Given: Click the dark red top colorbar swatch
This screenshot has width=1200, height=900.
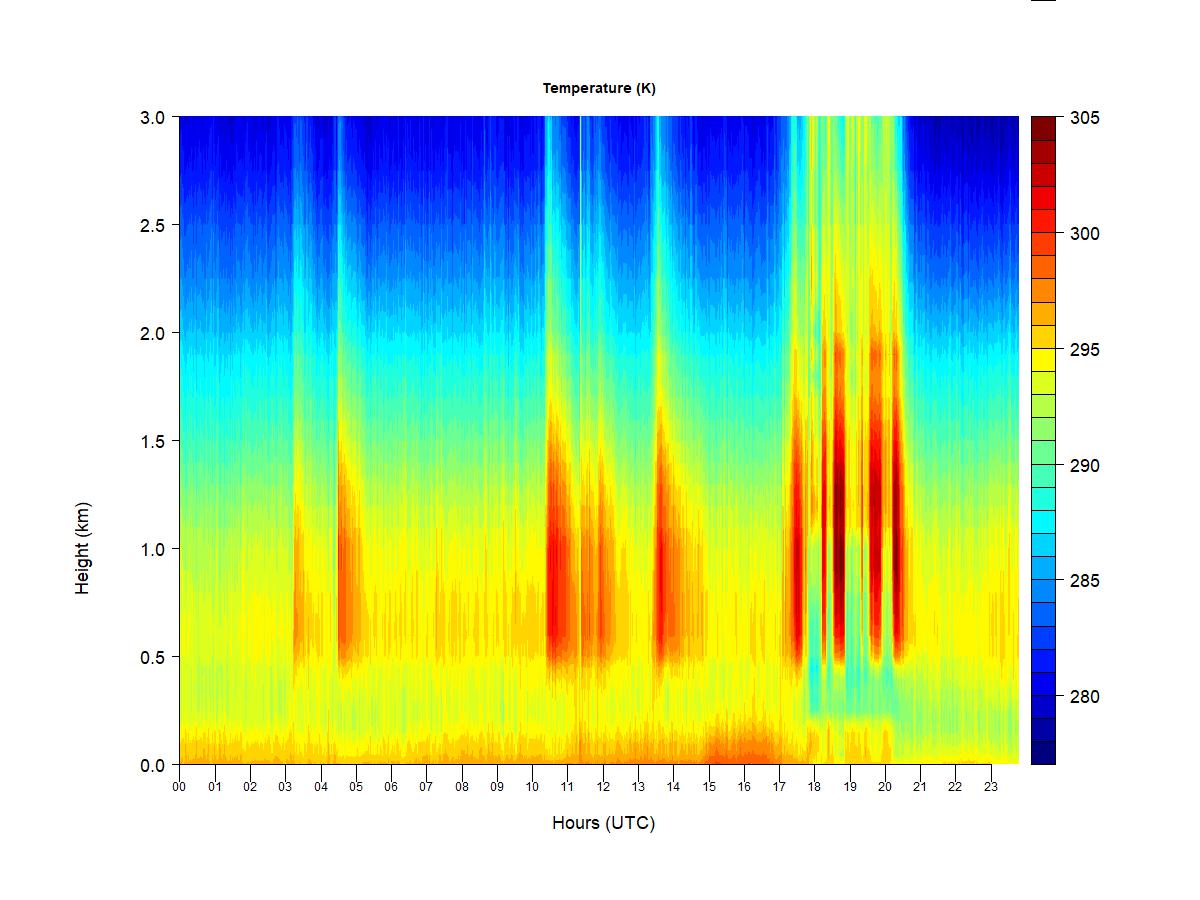Looking at the screenshot, I should pyautogui.click(x=1043, y=128).
